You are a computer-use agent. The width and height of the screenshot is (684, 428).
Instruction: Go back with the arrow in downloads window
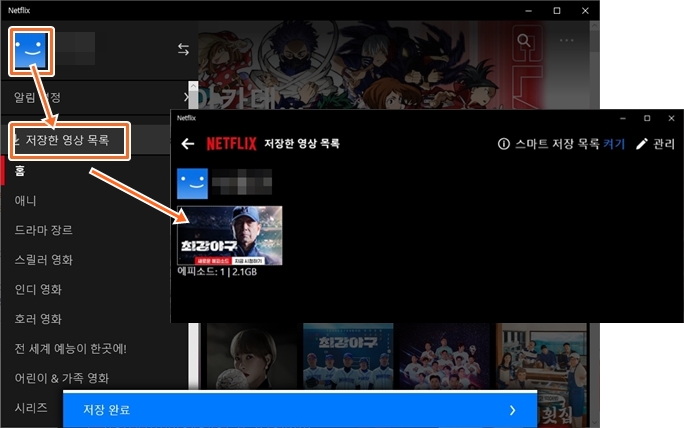coord(188,144)
